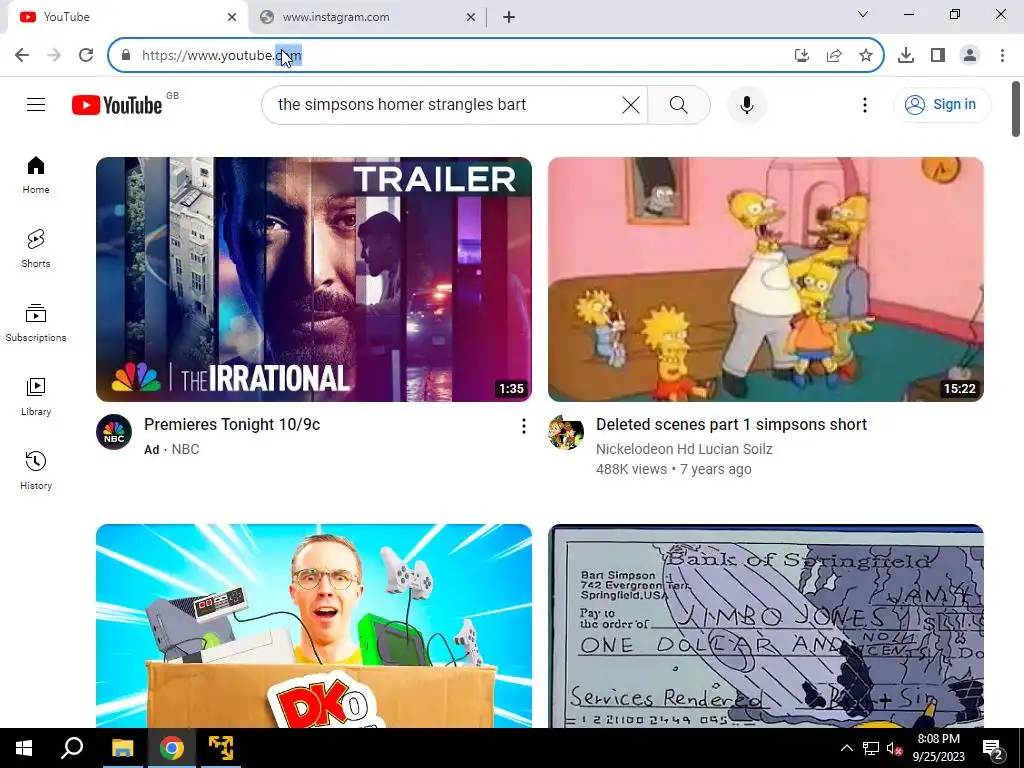The height and width of the screenshot is (768, 1024).
Task: Play Deleted scenes simpsons thumbnail
Action: coord(765,280)
